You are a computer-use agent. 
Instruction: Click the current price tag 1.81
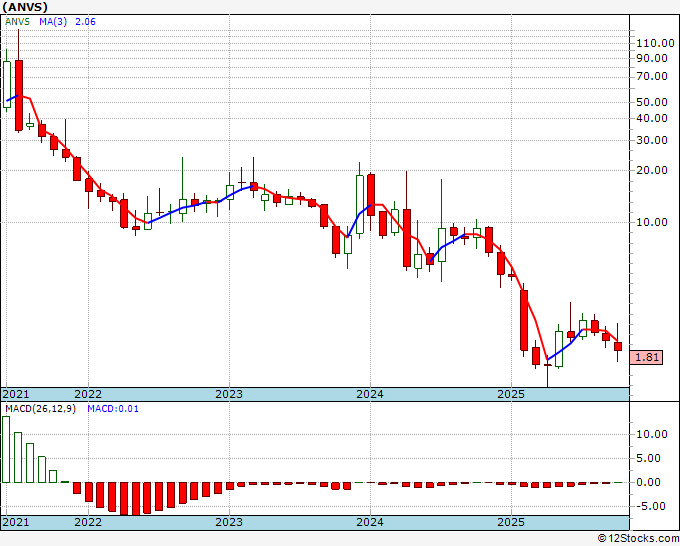click(x=647, y=357)
